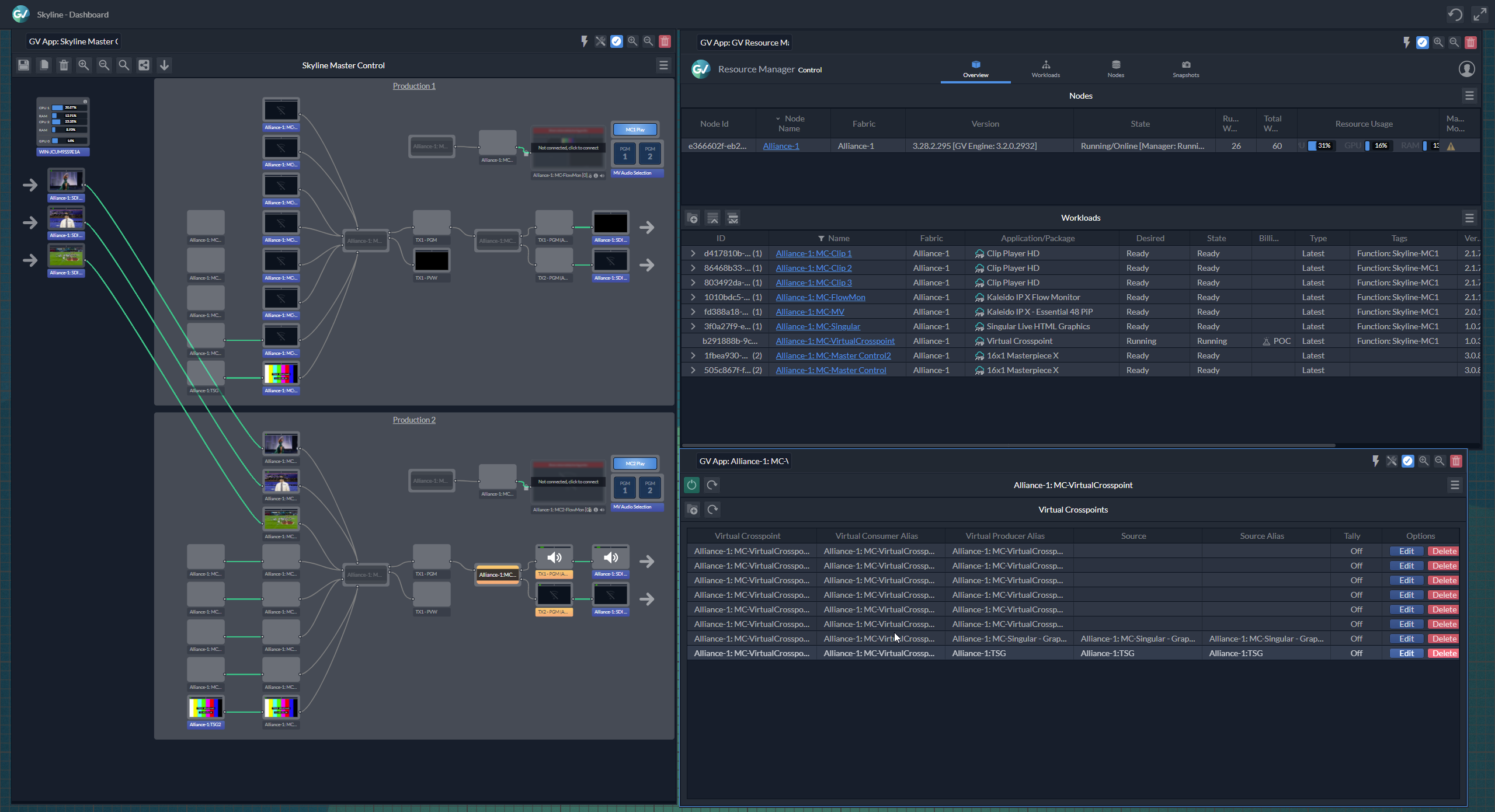Undo with the curved arrow in dashboard title bar
1495x812 pixels.
(x=1455, y=15)
